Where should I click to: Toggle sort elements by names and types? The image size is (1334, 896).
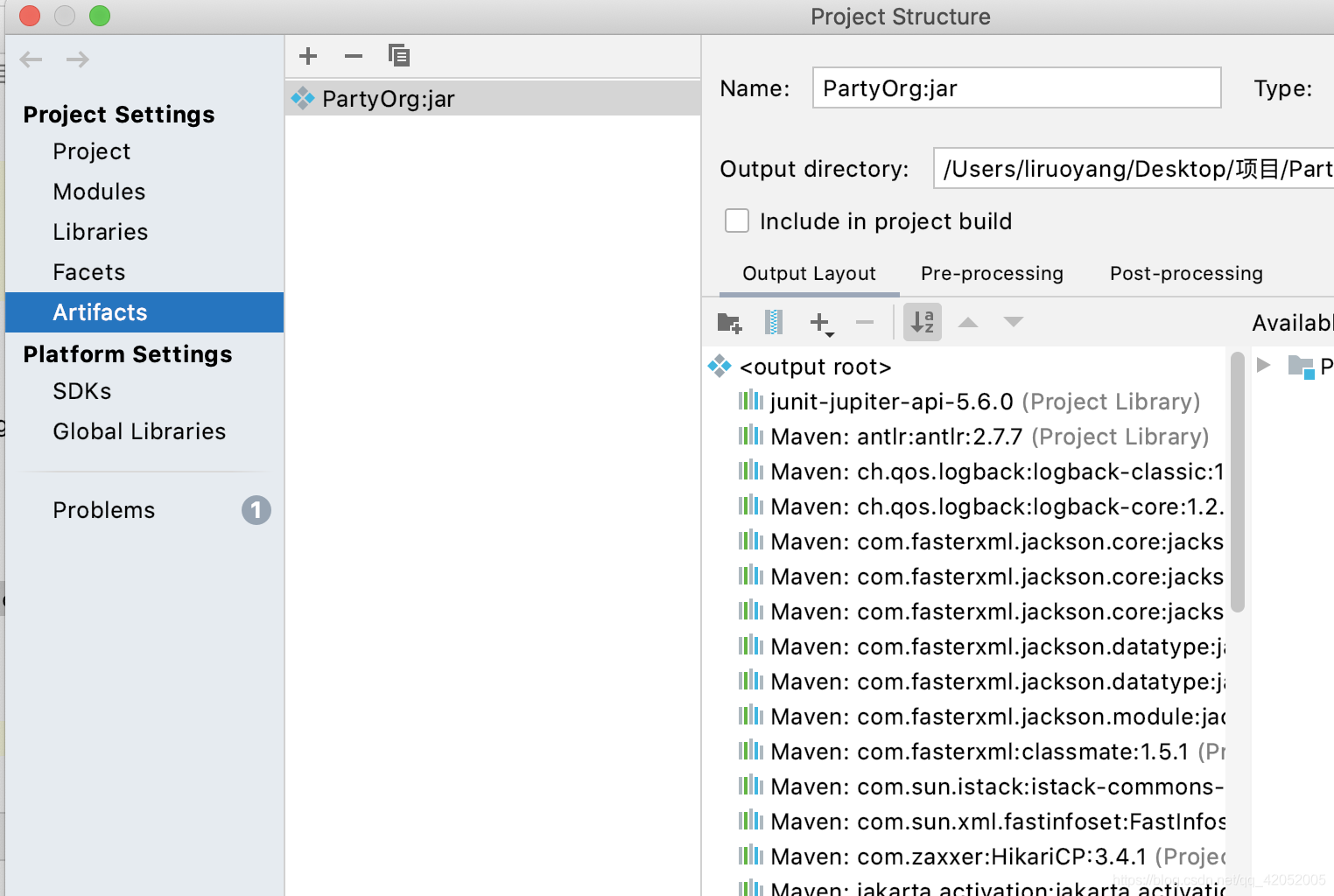coord(923,322)
